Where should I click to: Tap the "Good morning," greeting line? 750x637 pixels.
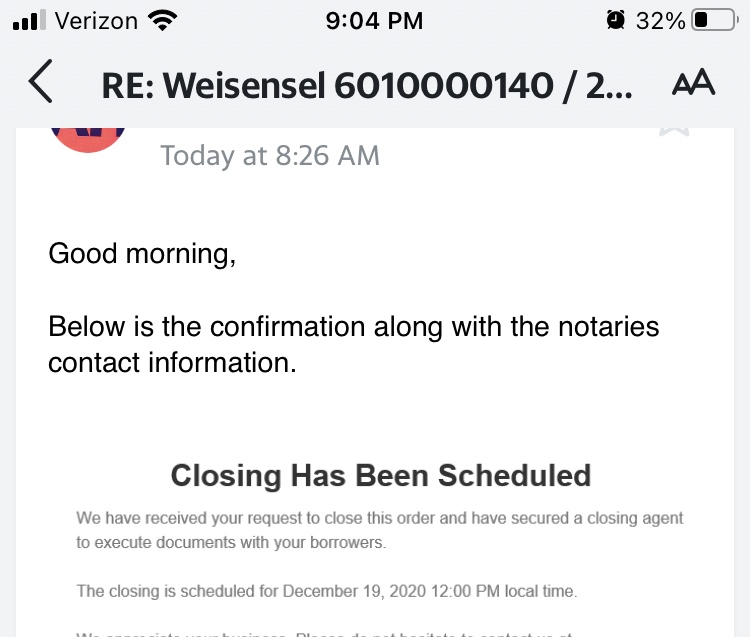[x=142, y=253]
